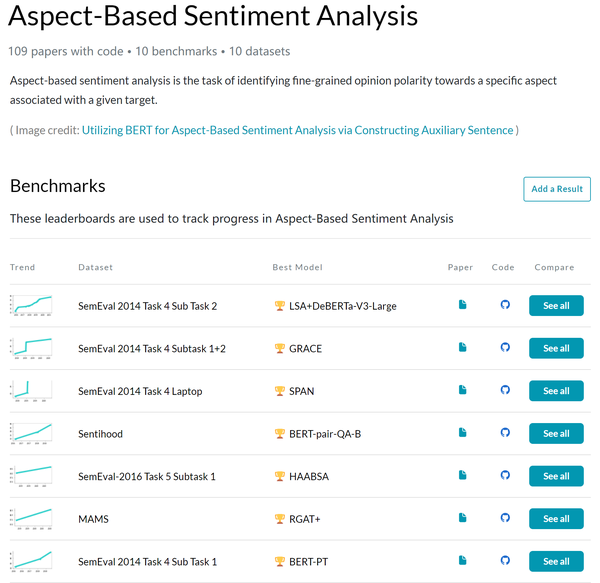Open the Sentihood dataset link

[102, 434]
